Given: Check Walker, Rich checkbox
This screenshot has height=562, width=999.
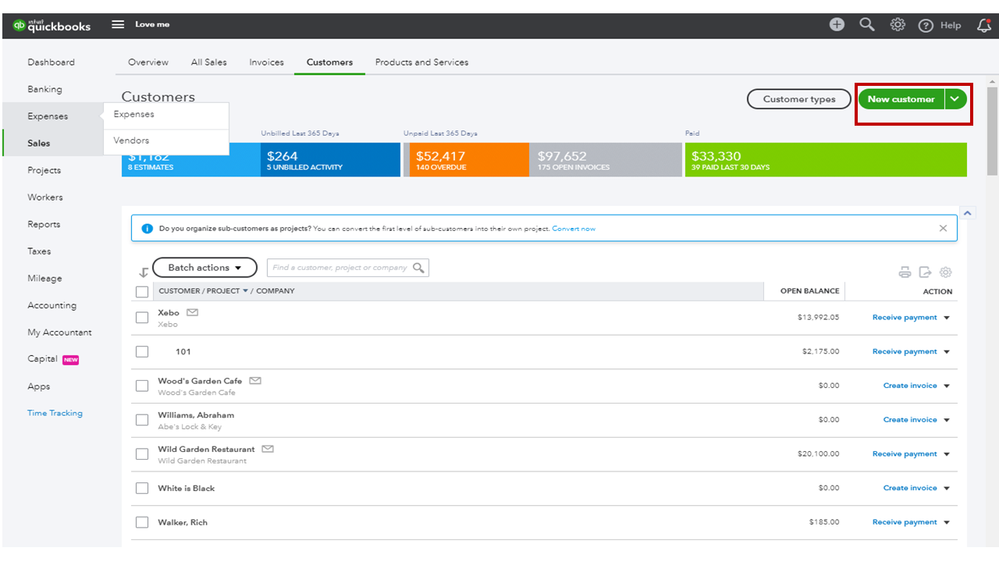Looking at the screenshot, I should (x=142, y=522).
